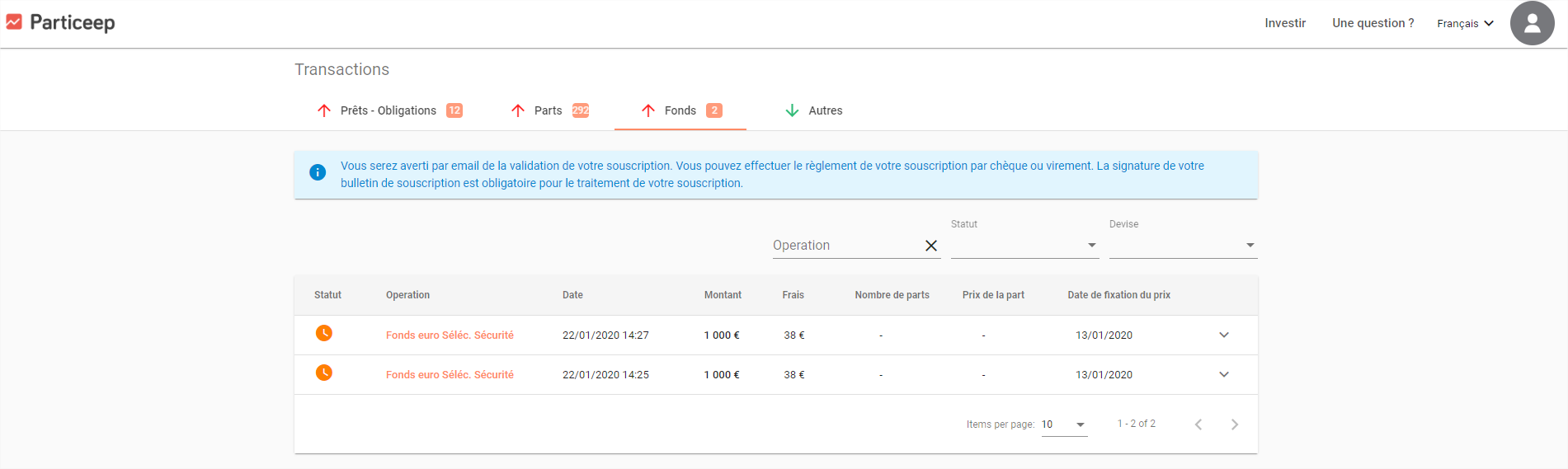Screen dimensions: 1568x469
Task: Go to the next page arrow
Action: point(1235,424)
